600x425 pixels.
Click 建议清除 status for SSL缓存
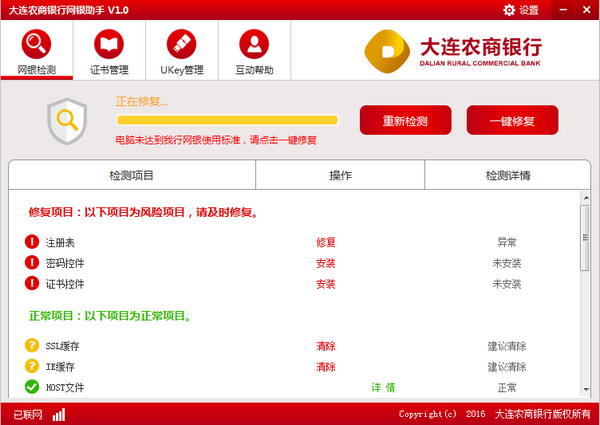[507, 346]
